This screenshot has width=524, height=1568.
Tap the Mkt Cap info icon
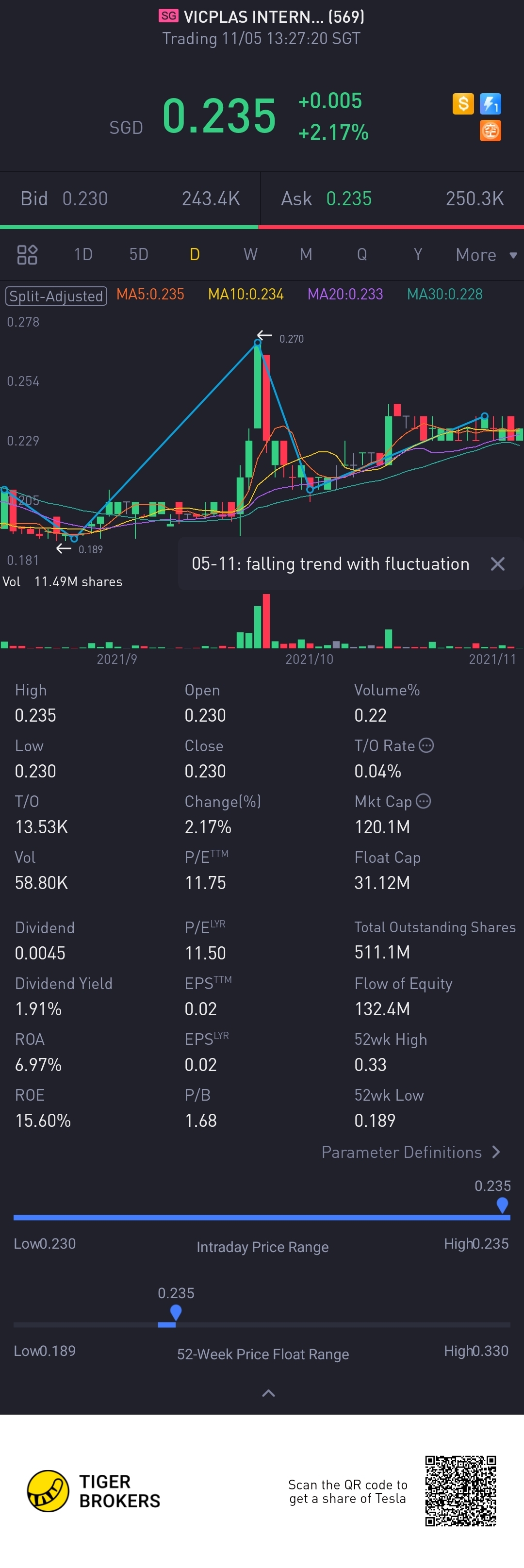(424, 801)
